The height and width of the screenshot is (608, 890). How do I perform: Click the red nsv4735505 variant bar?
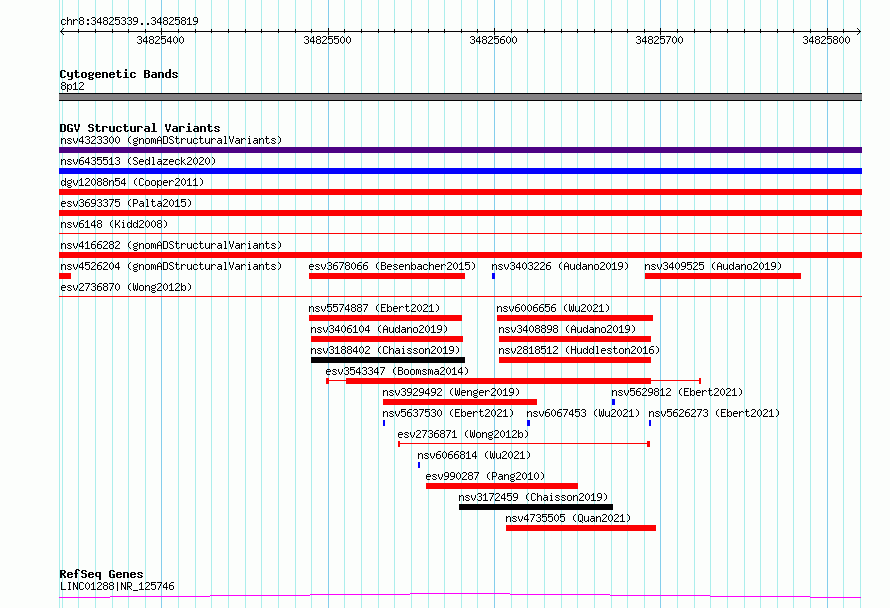point(581,528)
